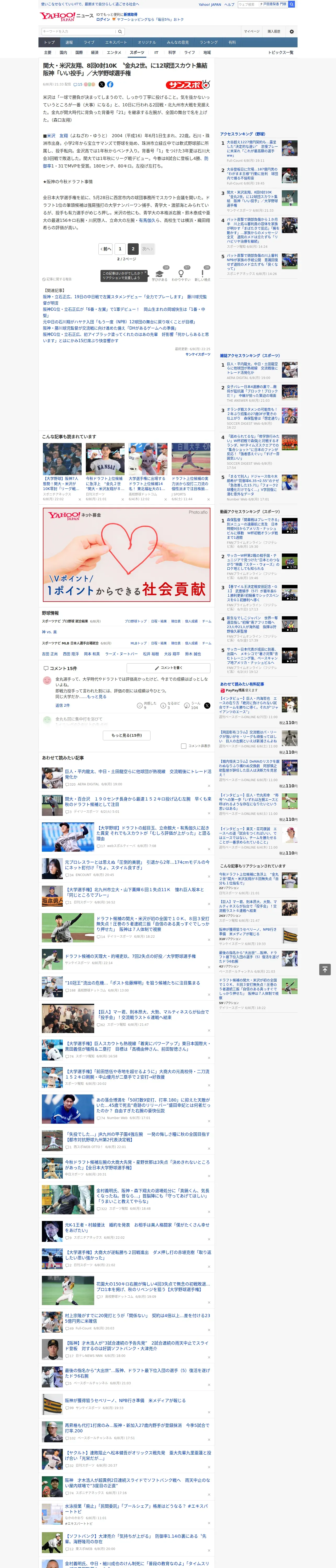
Task: Click the コメントを書く button
Action: click(168, 668)
